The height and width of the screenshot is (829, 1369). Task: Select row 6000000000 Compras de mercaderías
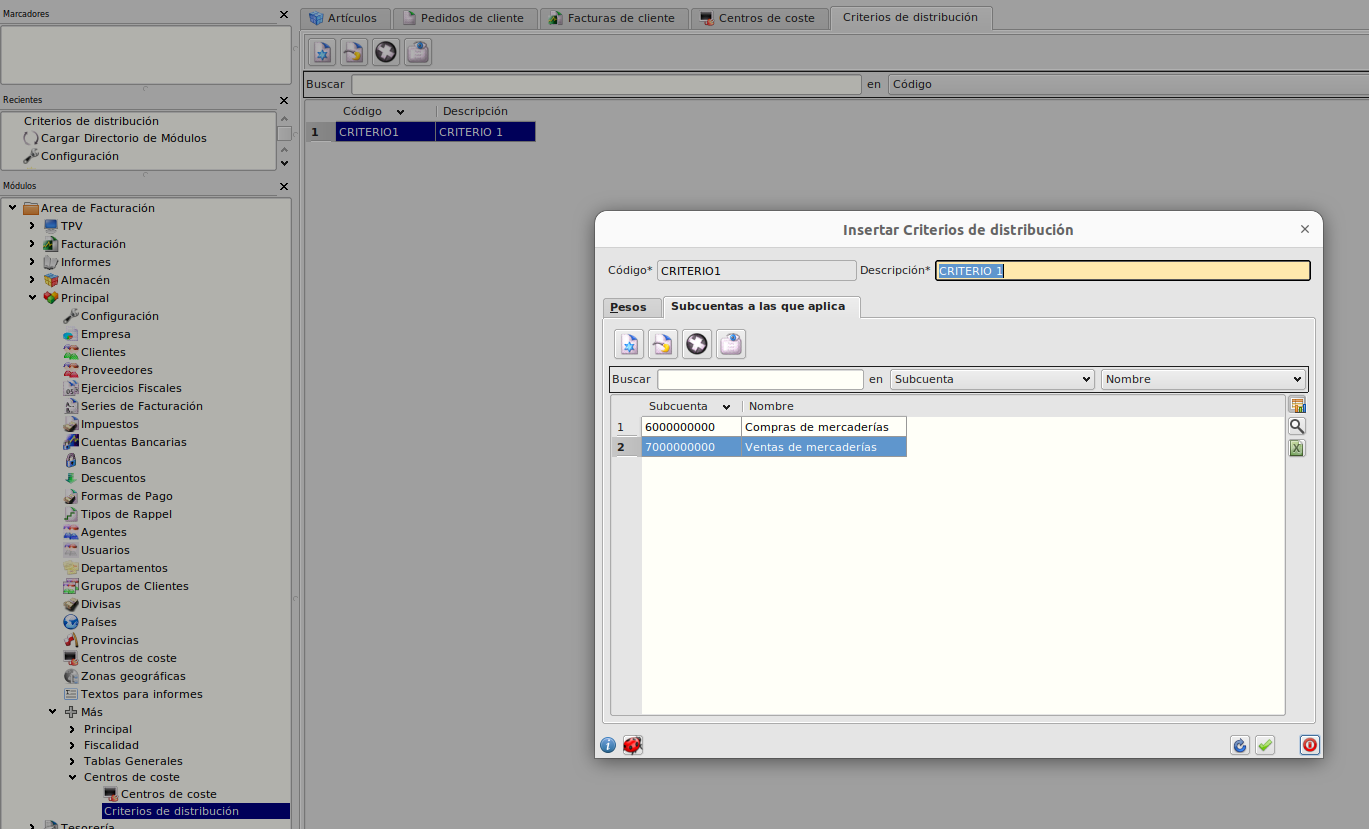[773, 427]
